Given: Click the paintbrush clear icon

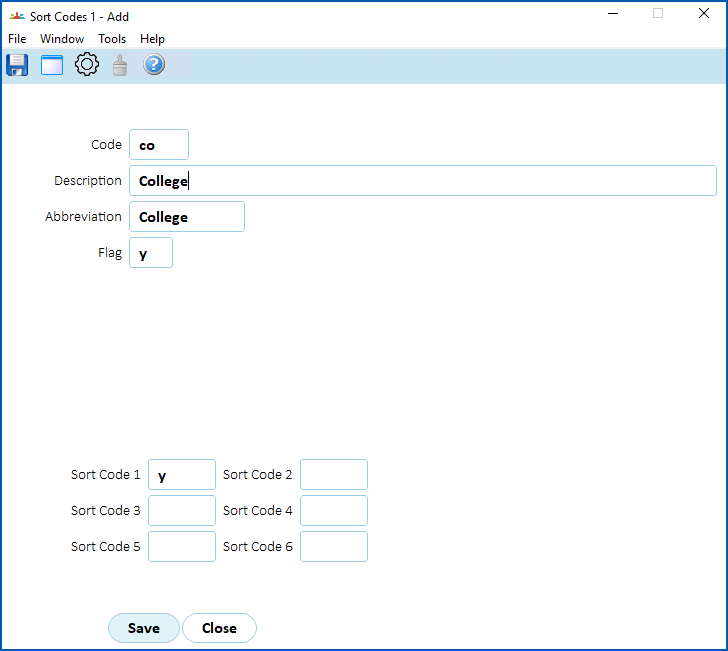Looking at the screenshot, I should (x=120, y=65).
